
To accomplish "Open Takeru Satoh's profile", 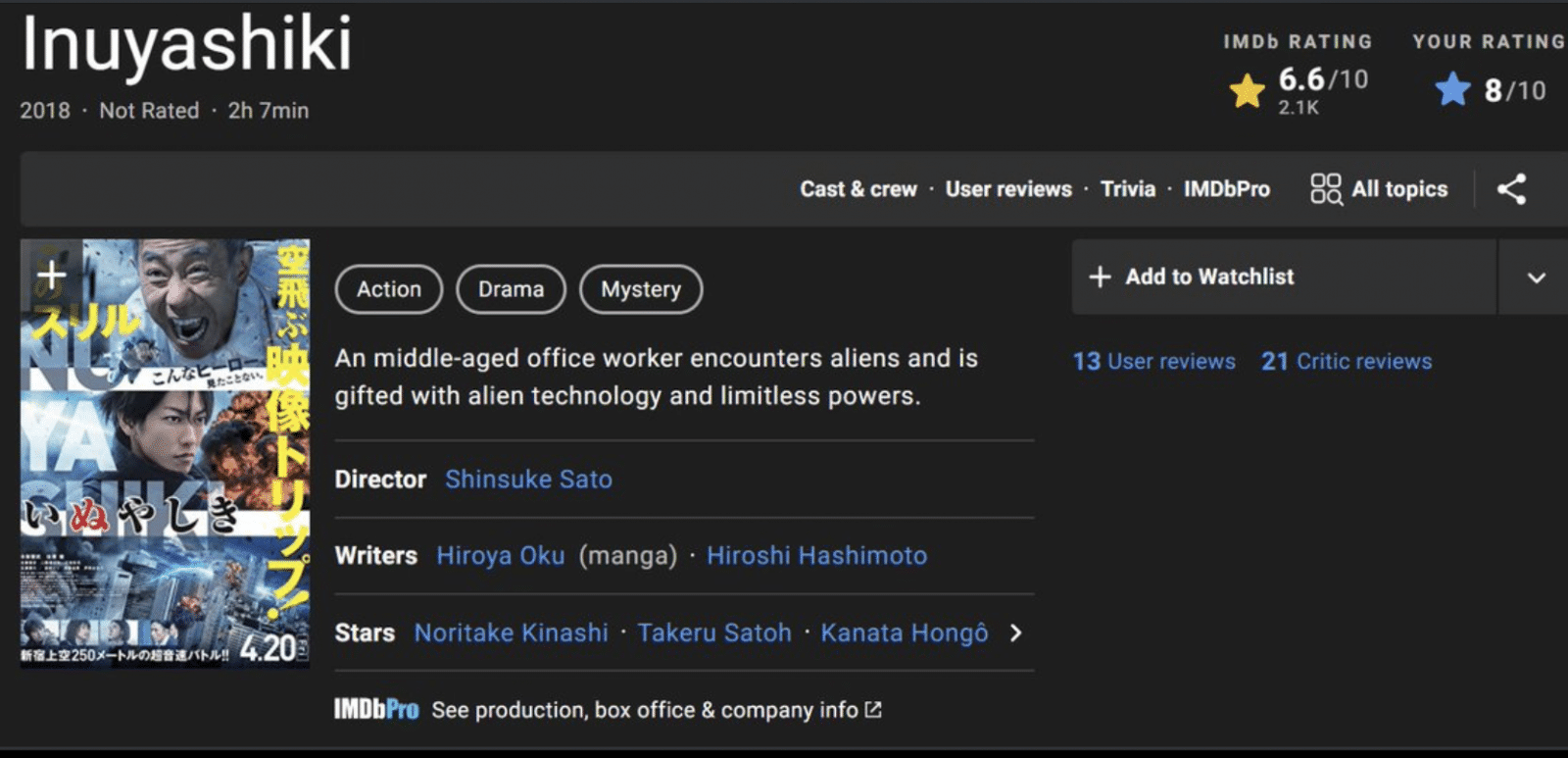I will coord(714,633).
